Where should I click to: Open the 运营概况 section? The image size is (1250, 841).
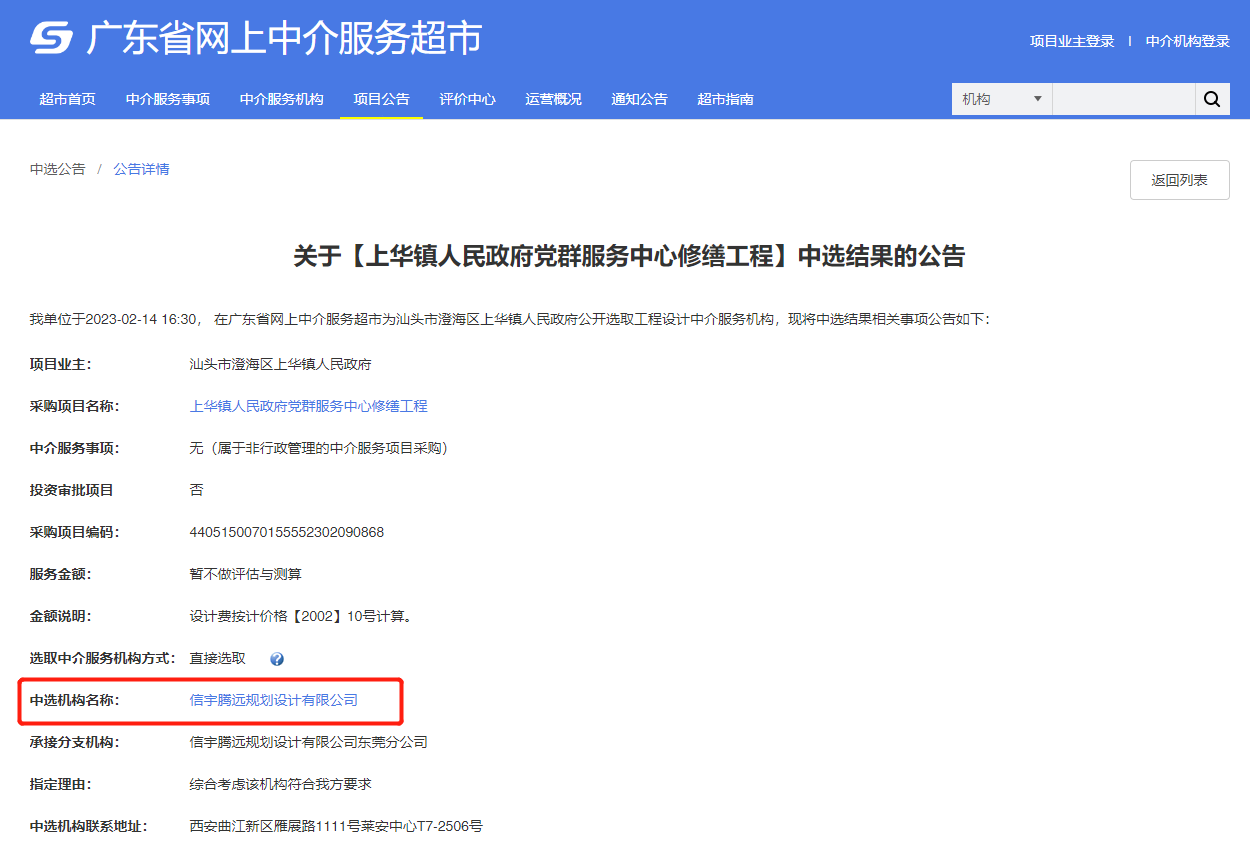point(553,99)
